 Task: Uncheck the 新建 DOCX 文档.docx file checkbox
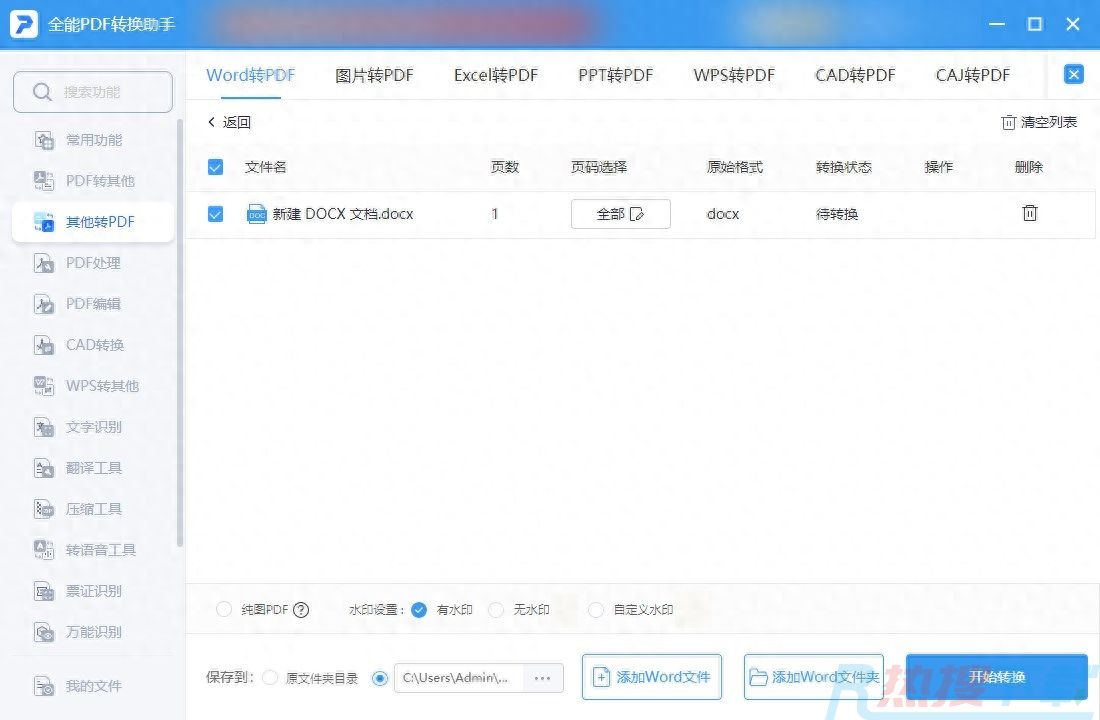(x=215, y=213)
